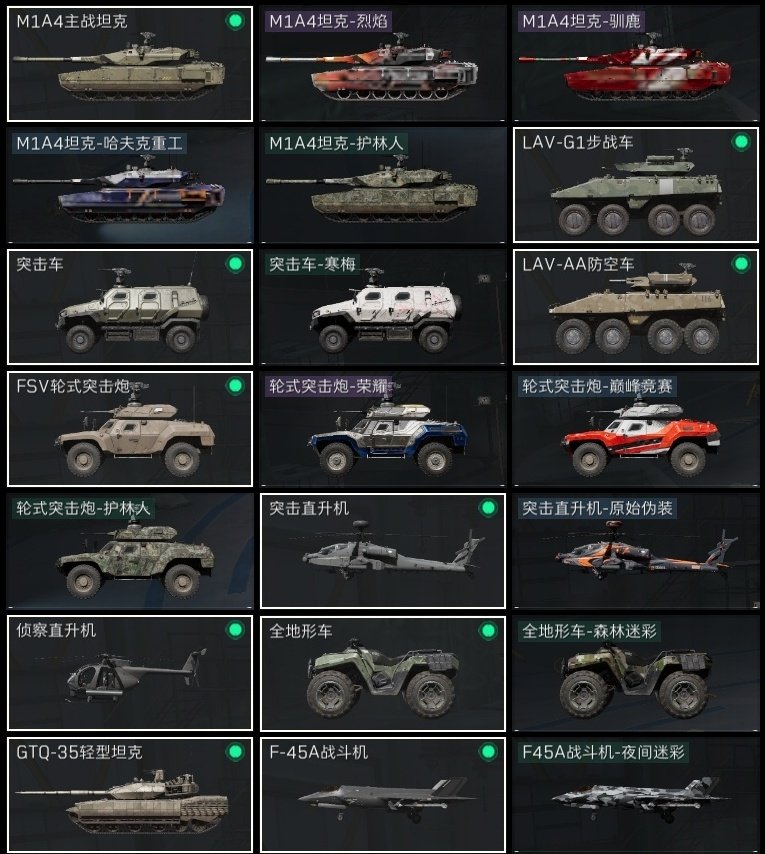Select the 突击直升机-原始伪装 skin
The height and width of the screenshot is (854, 765).
pyautogui.click(x=635, y=551)
